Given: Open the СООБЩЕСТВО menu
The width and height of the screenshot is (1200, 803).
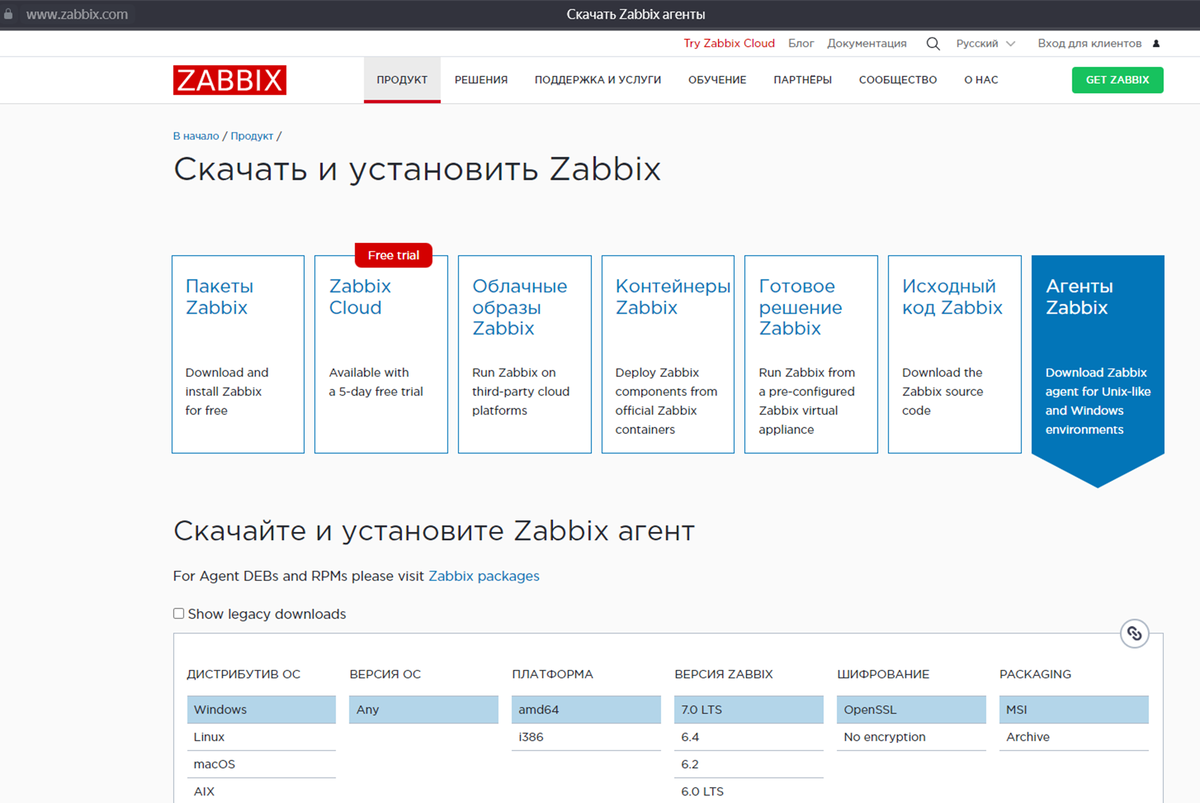Looking at the screenshot, I should click(x=898, y=80).
